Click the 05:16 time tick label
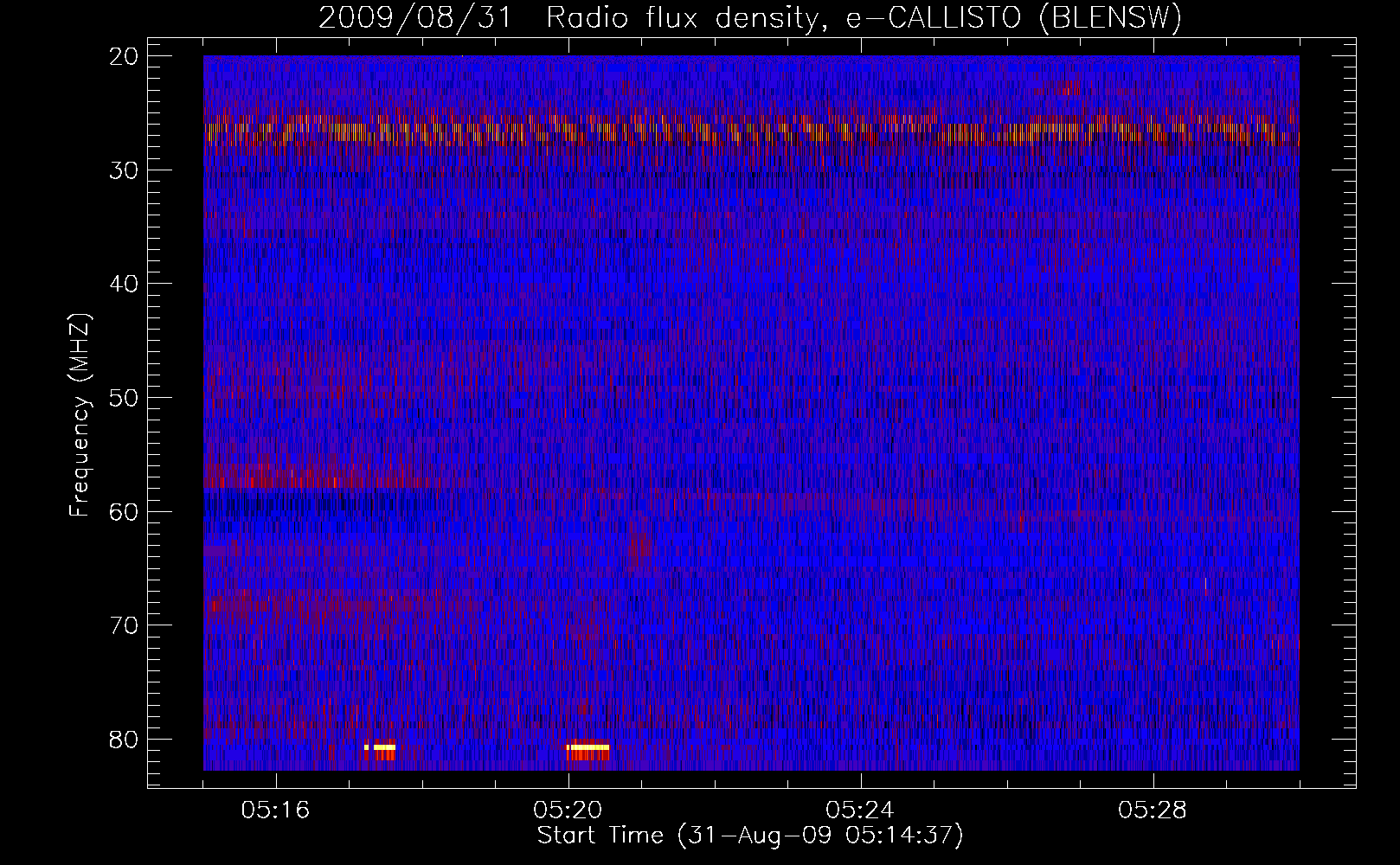 275,811
